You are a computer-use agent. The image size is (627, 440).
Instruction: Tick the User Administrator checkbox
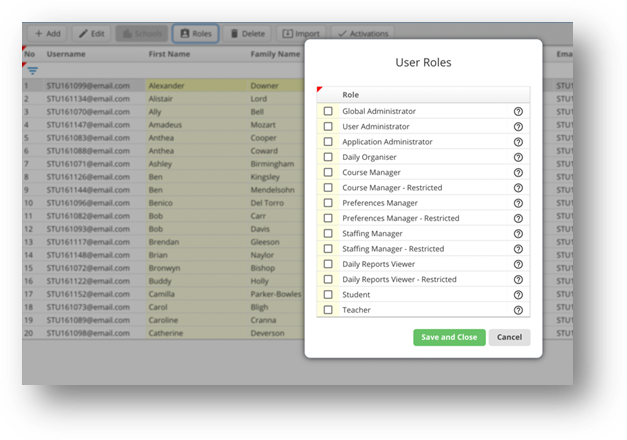pyautogui.click(x=328, y=126)
